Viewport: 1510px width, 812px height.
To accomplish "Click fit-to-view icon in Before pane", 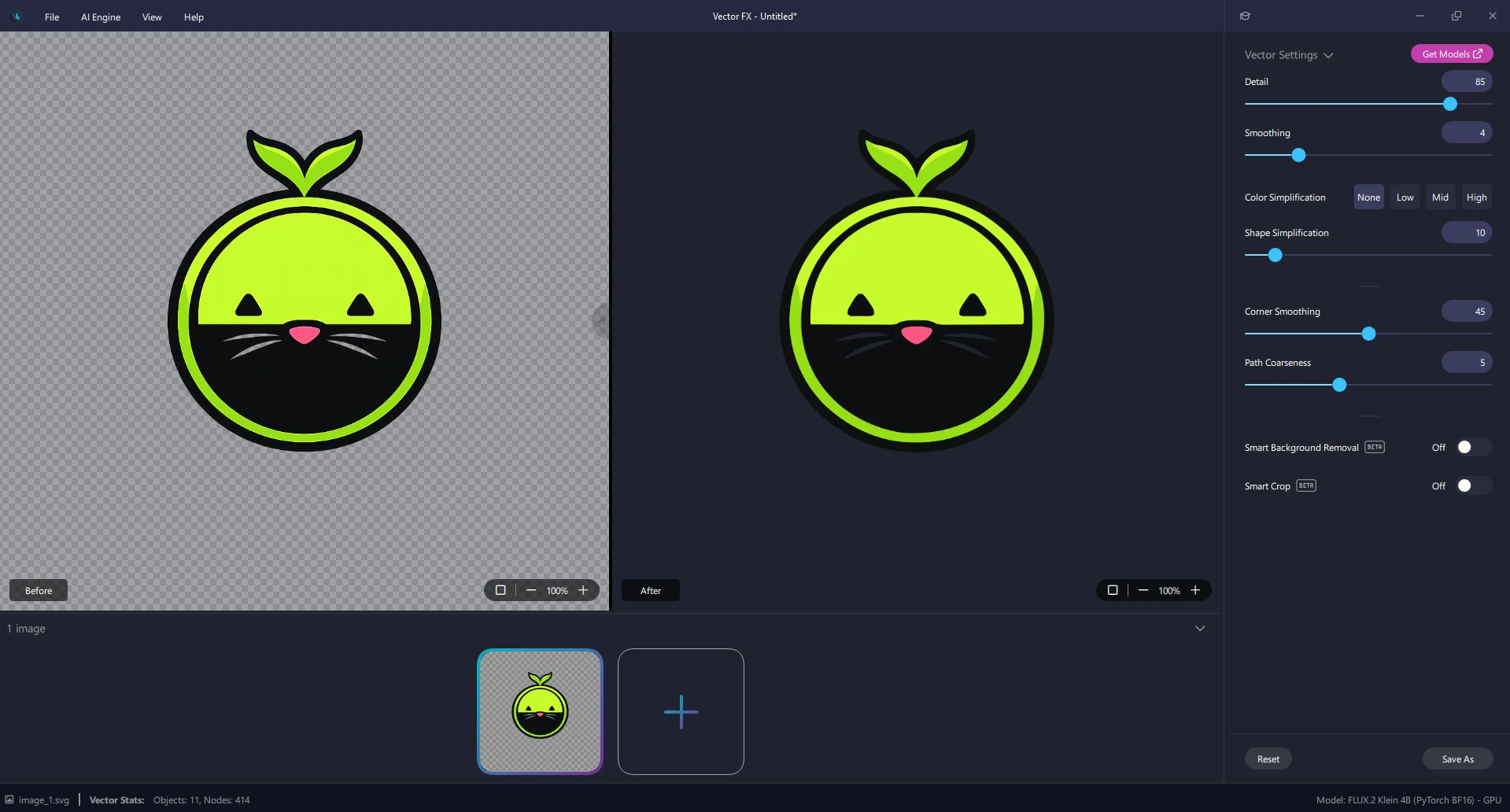I will 500,590.
